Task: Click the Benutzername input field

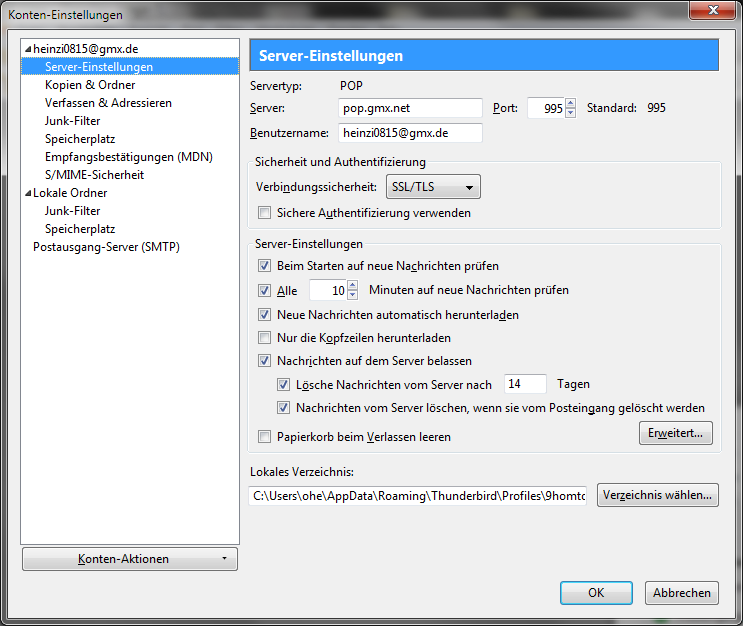Action: 410,133
